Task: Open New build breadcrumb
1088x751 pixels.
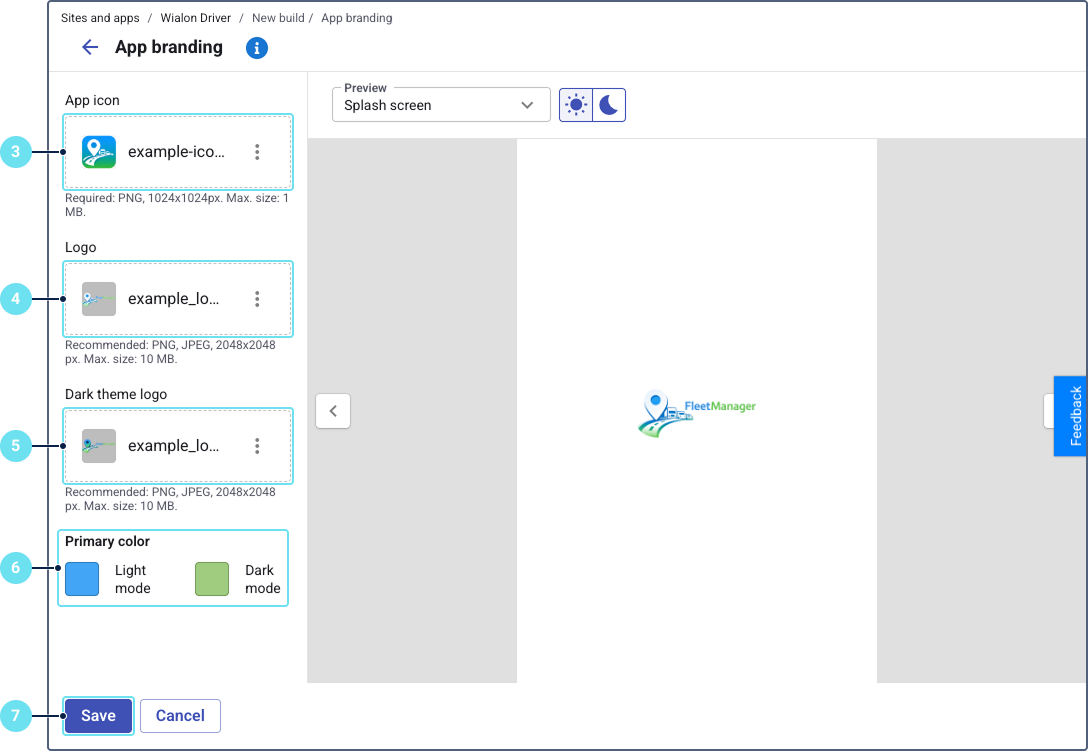Action: pos(278,18)
